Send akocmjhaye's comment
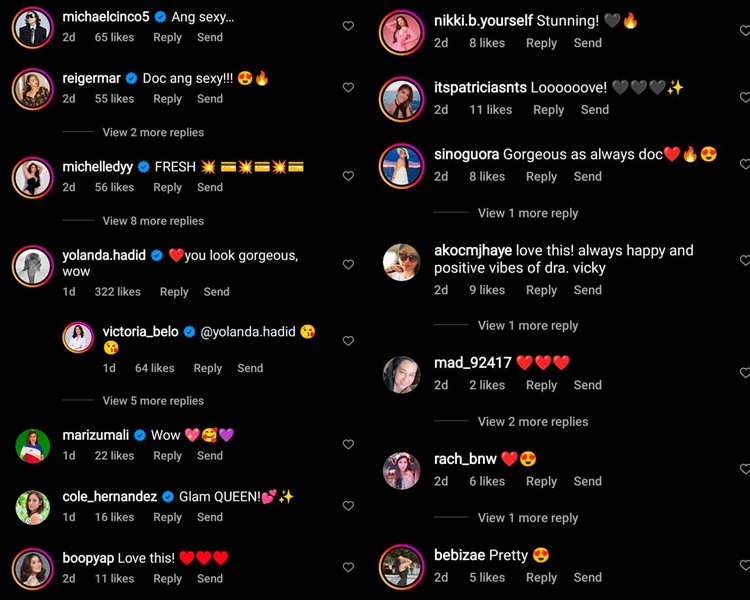 coord(587,290)
